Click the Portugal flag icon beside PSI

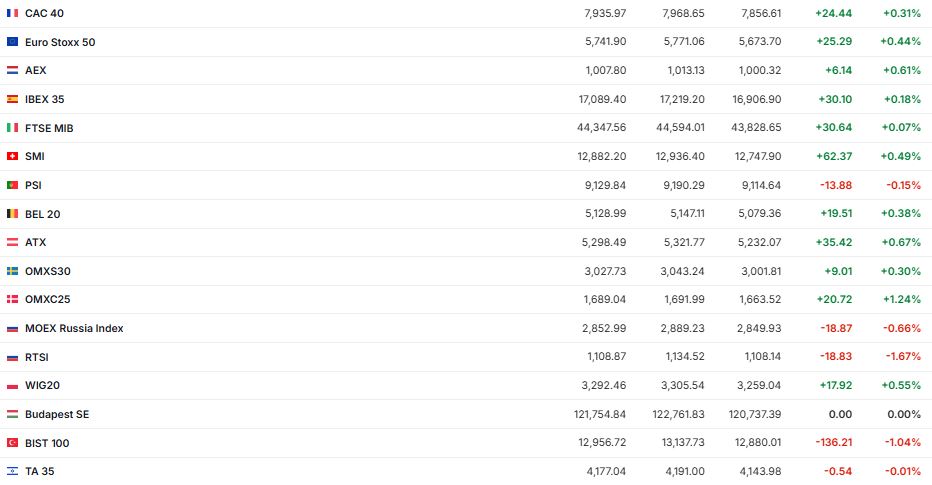click(12, 185)
